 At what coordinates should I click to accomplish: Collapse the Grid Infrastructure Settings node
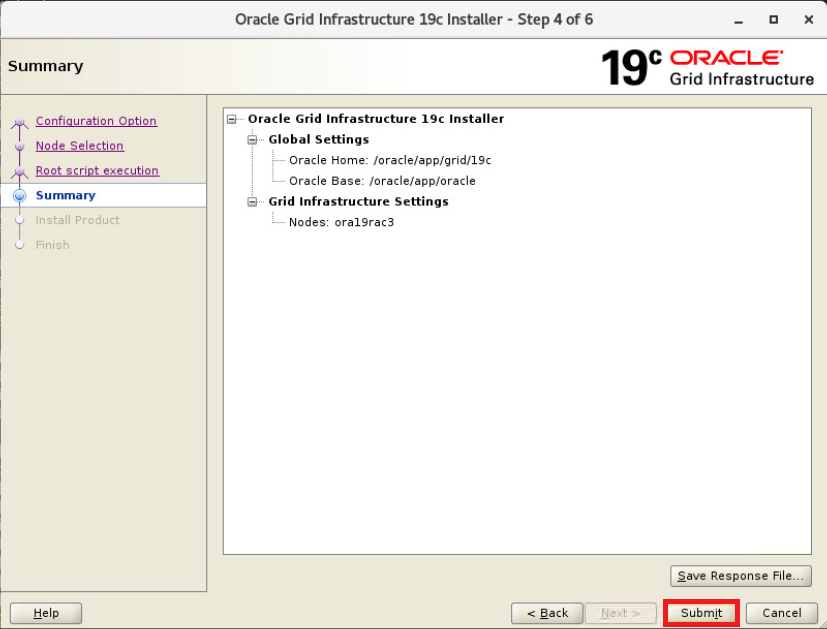pyautogui.click(x=252, y=202)
